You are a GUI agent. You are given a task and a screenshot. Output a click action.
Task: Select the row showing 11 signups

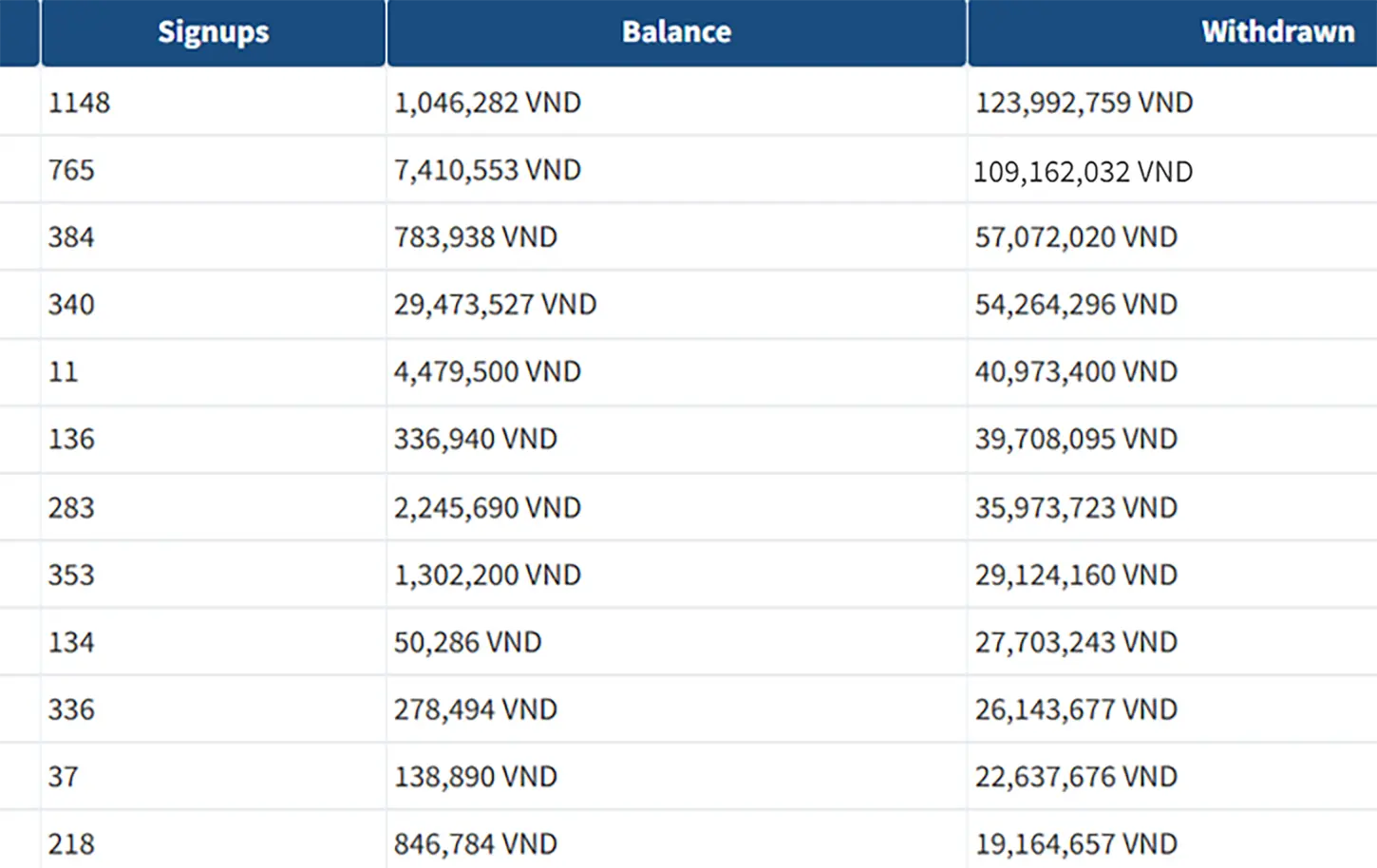63,372
